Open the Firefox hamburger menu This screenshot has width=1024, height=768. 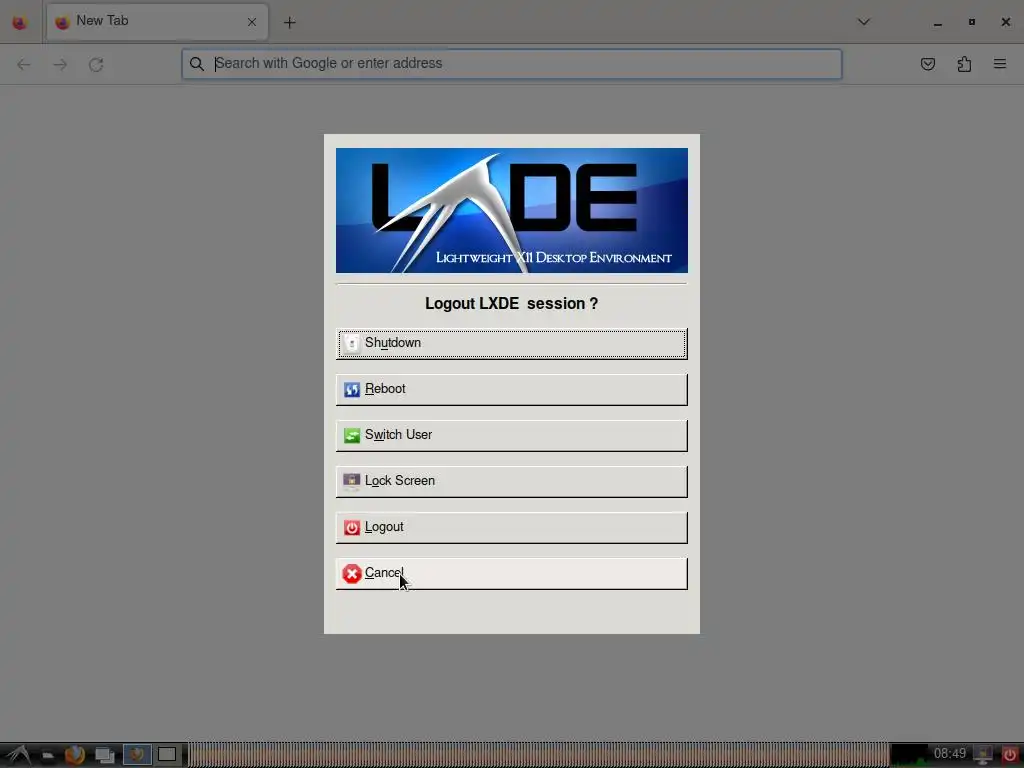tap(1000, 64)
